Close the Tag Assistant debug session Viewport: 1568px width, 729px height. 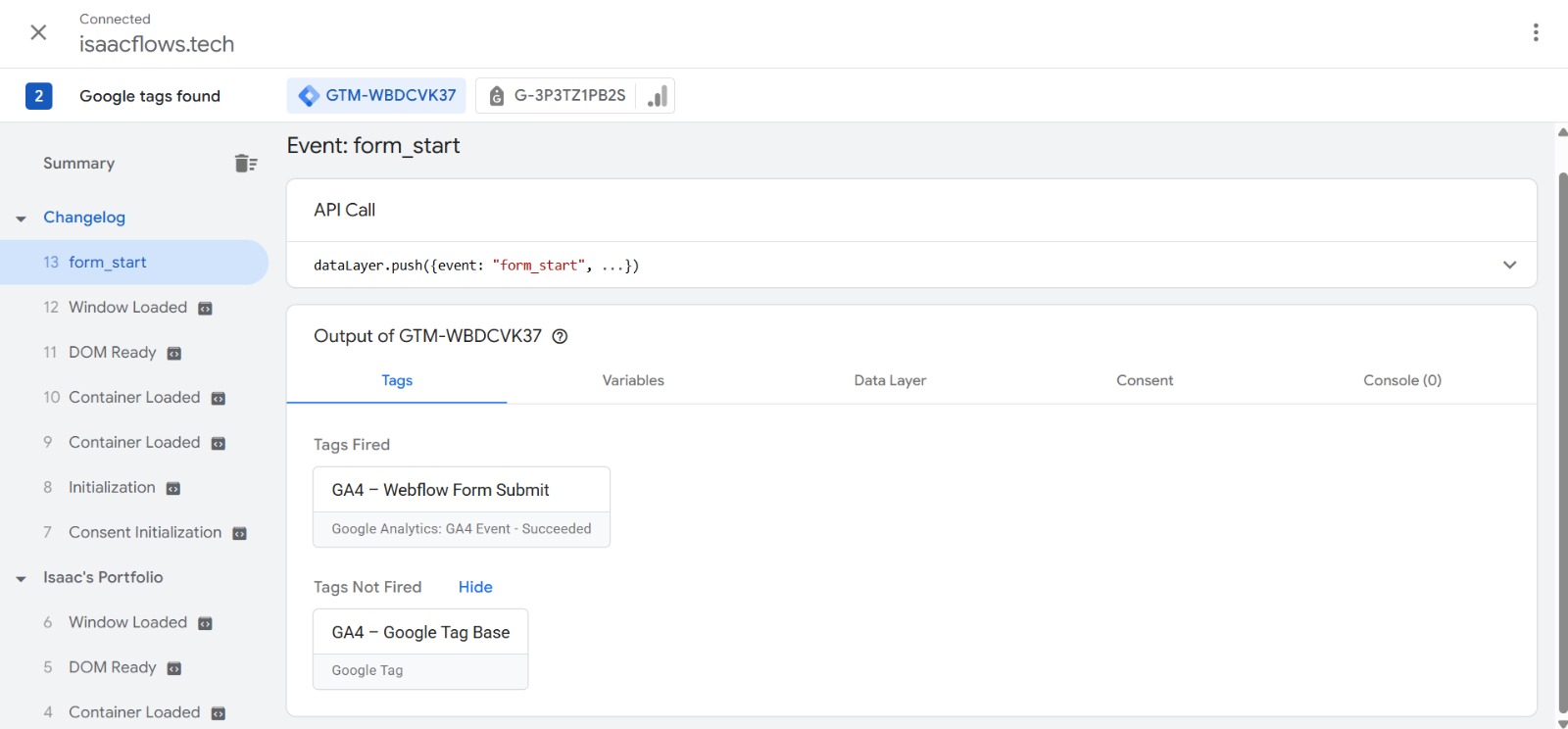38,32
